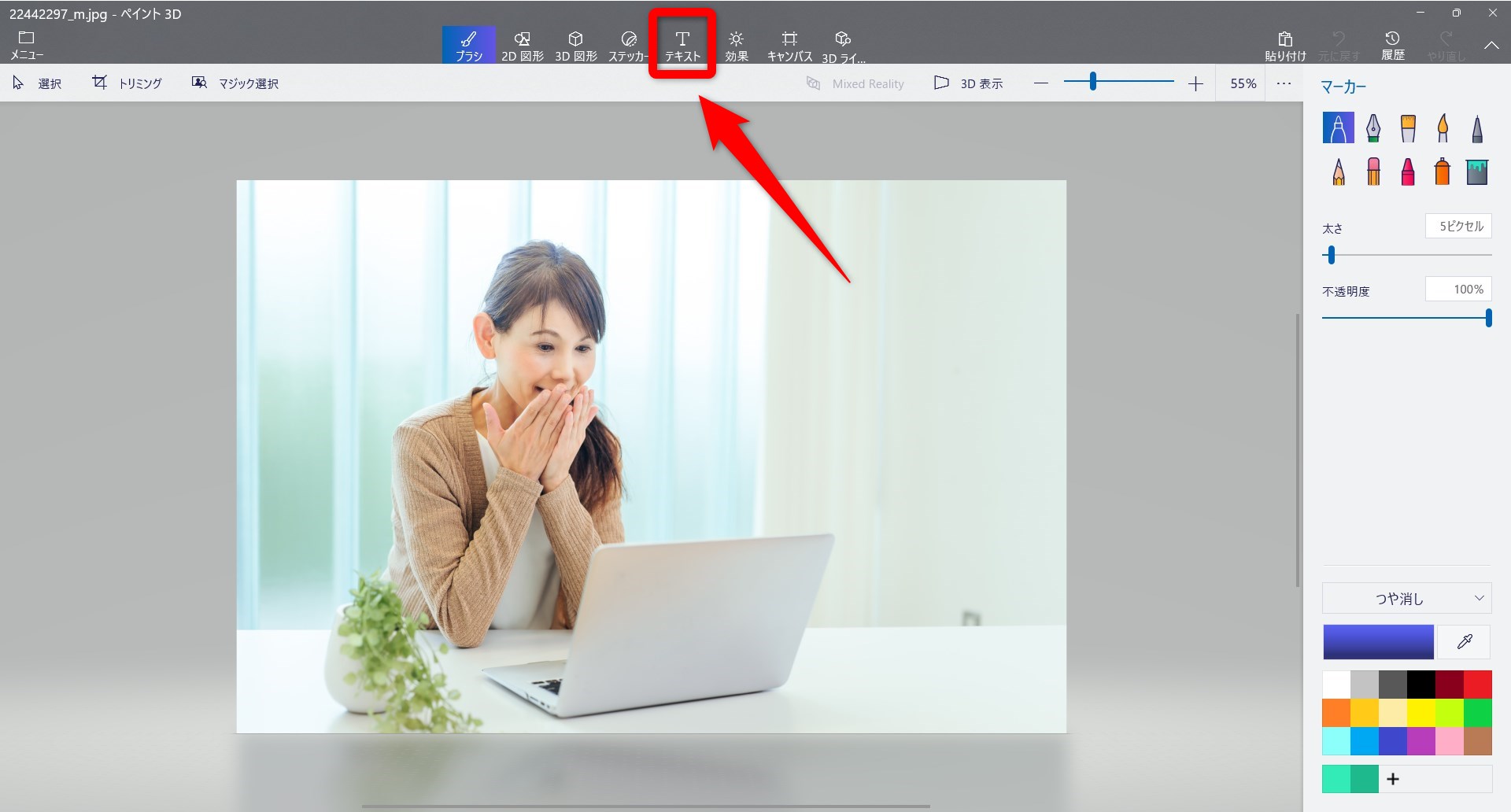Select the Fill bucket tool
1511x812 pixels.
1476,171
